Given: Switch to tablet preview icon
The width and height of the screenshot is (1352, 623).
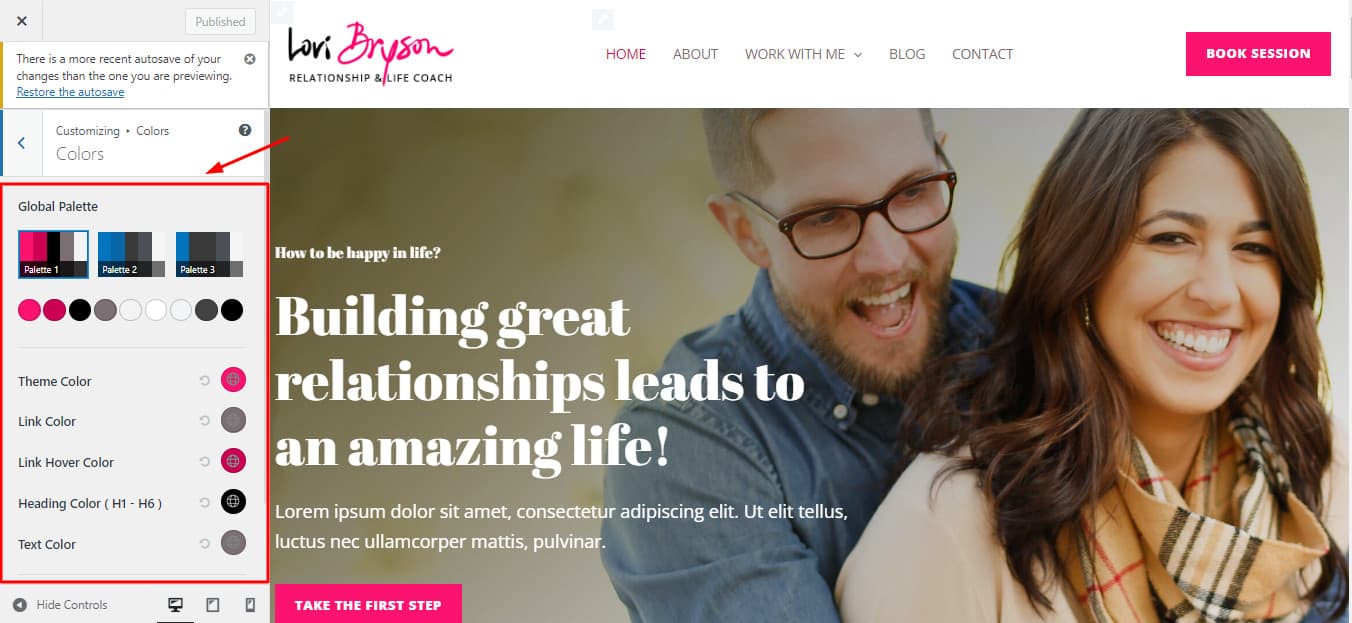Looking at the screenshot, I should pos(212,604).
